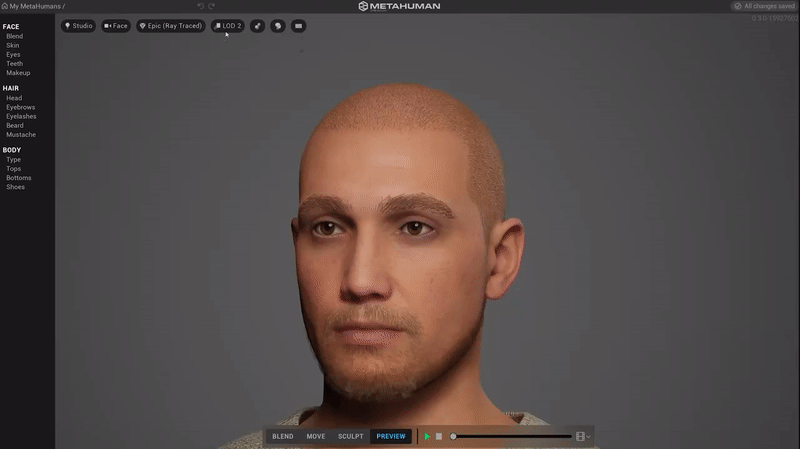Image resolution: width=800 pixels, height=449 pixels.
Task: Open the Makeup section under Face
Action: (18, 73)
